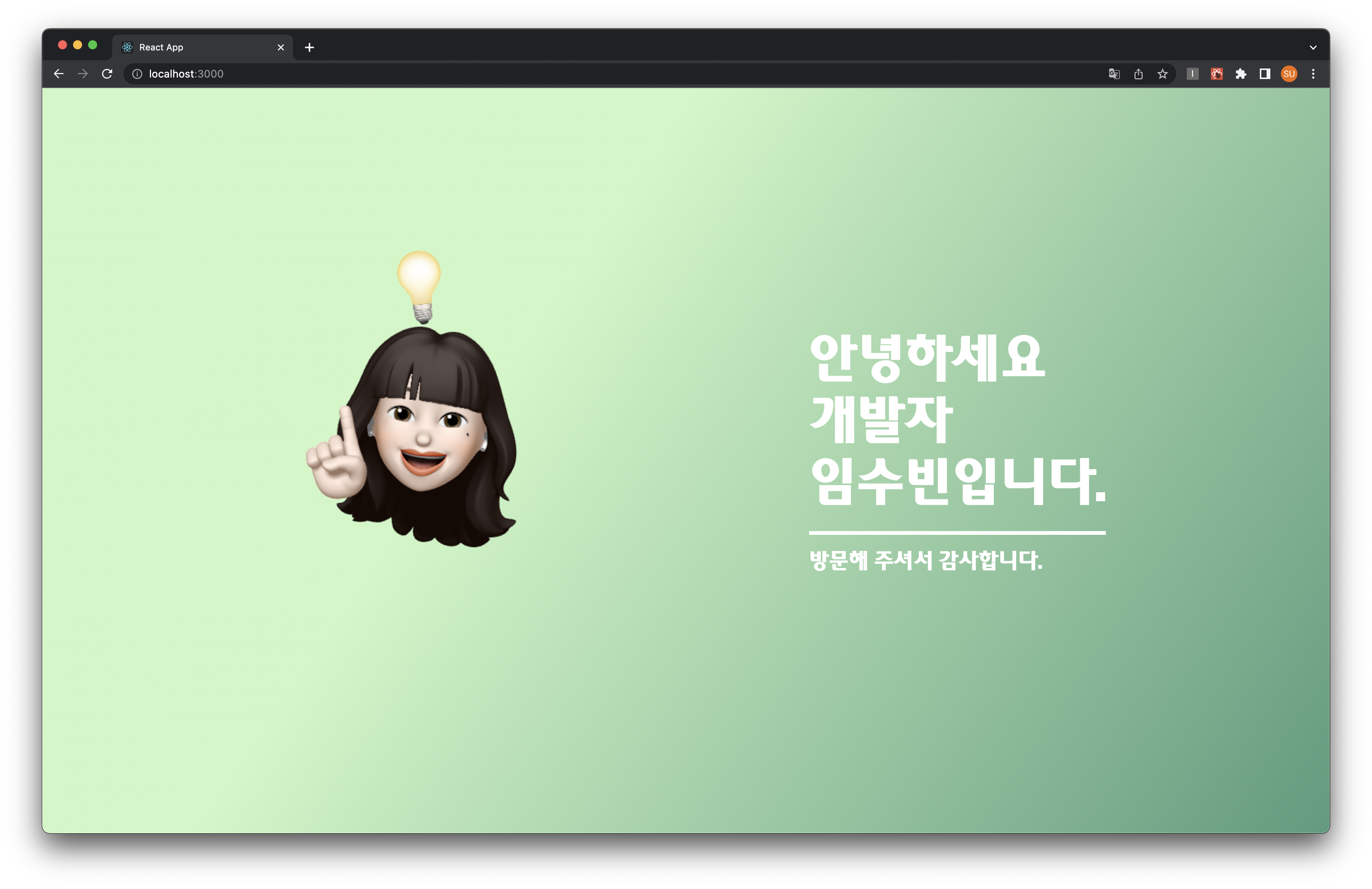The height and width of the screenshot is (889, 1372).
Task: Go back to the previous page
Action: coord(59,74)
